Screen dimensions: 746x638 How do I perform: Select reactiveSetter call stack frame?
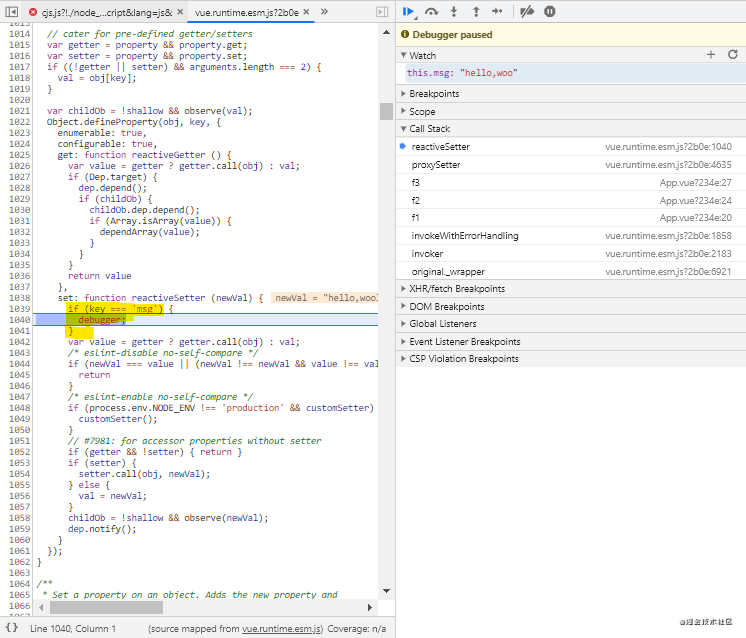pyautogui.click(x=571, y=147)
